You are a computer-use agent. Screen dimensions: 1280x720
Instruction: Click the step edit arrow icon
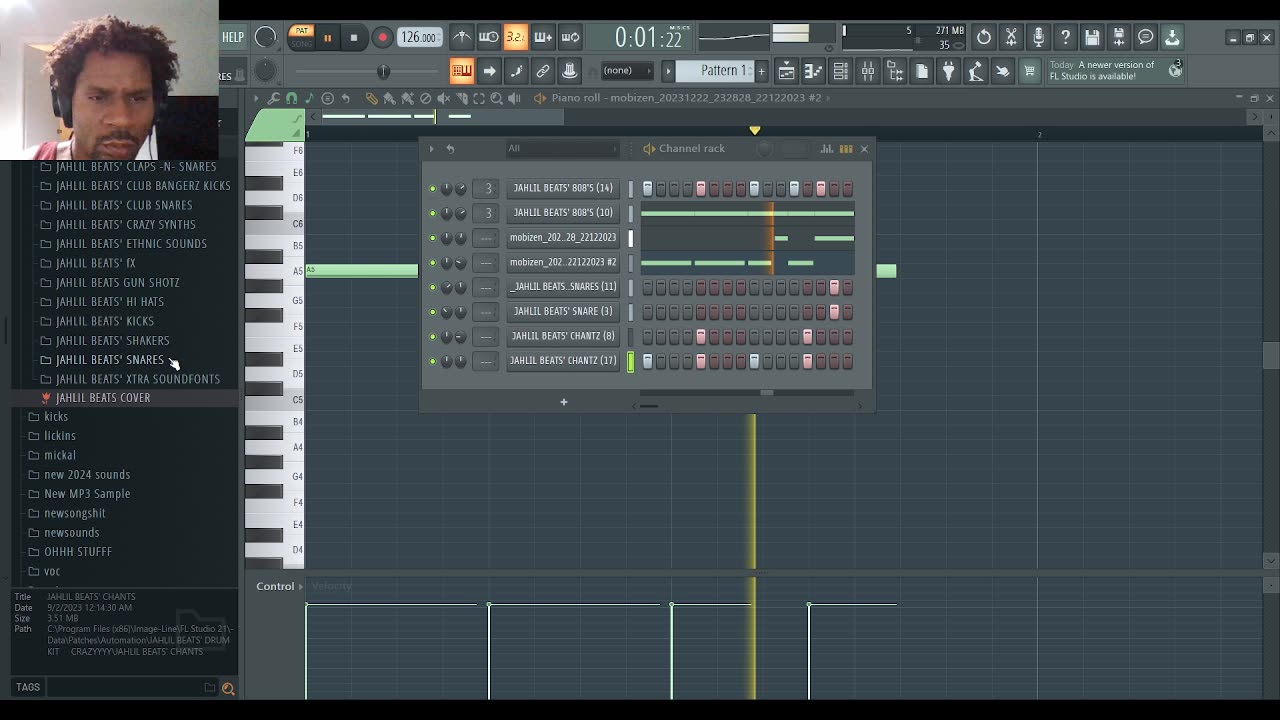[x=489, y=71]
